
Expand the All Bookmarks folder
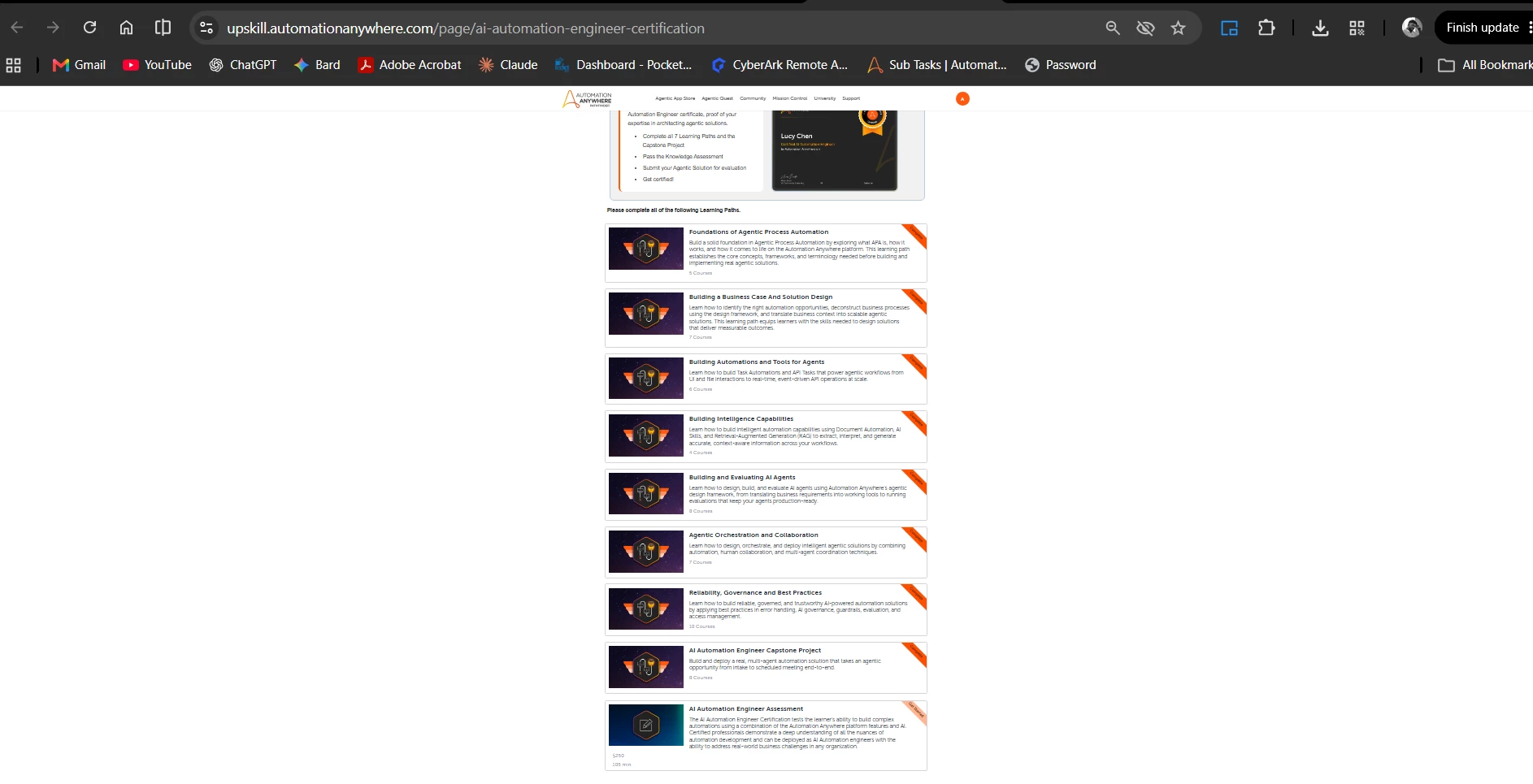point(1485,65)
